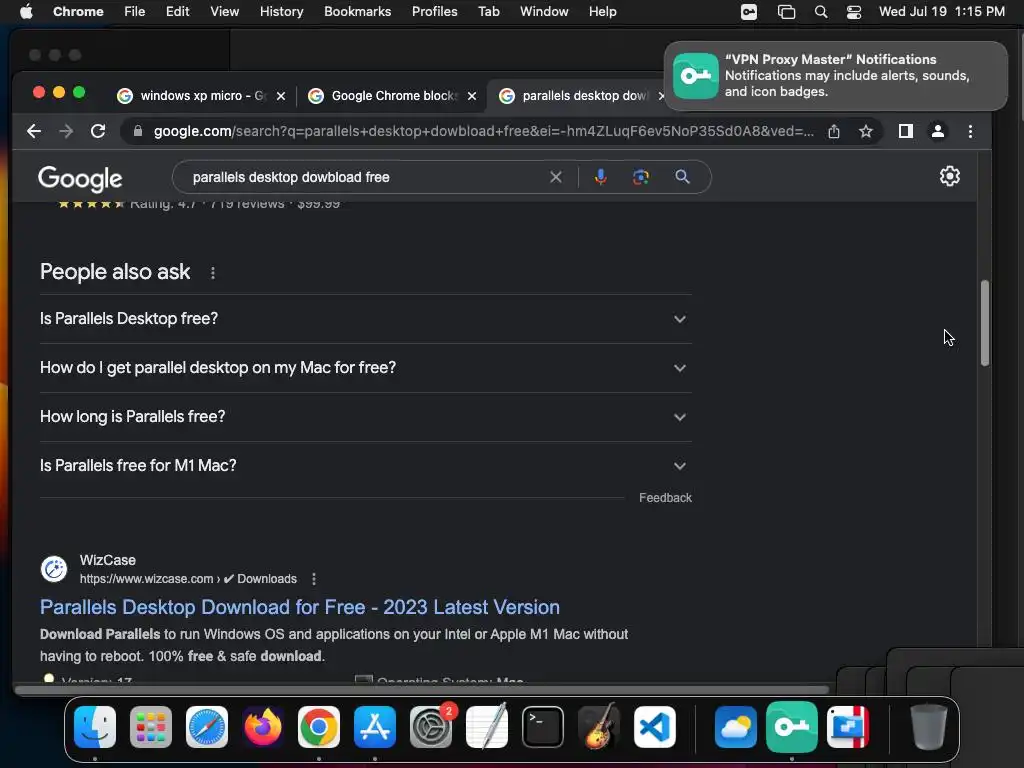Close the 'windows xp micro' tab

point(281,96)
